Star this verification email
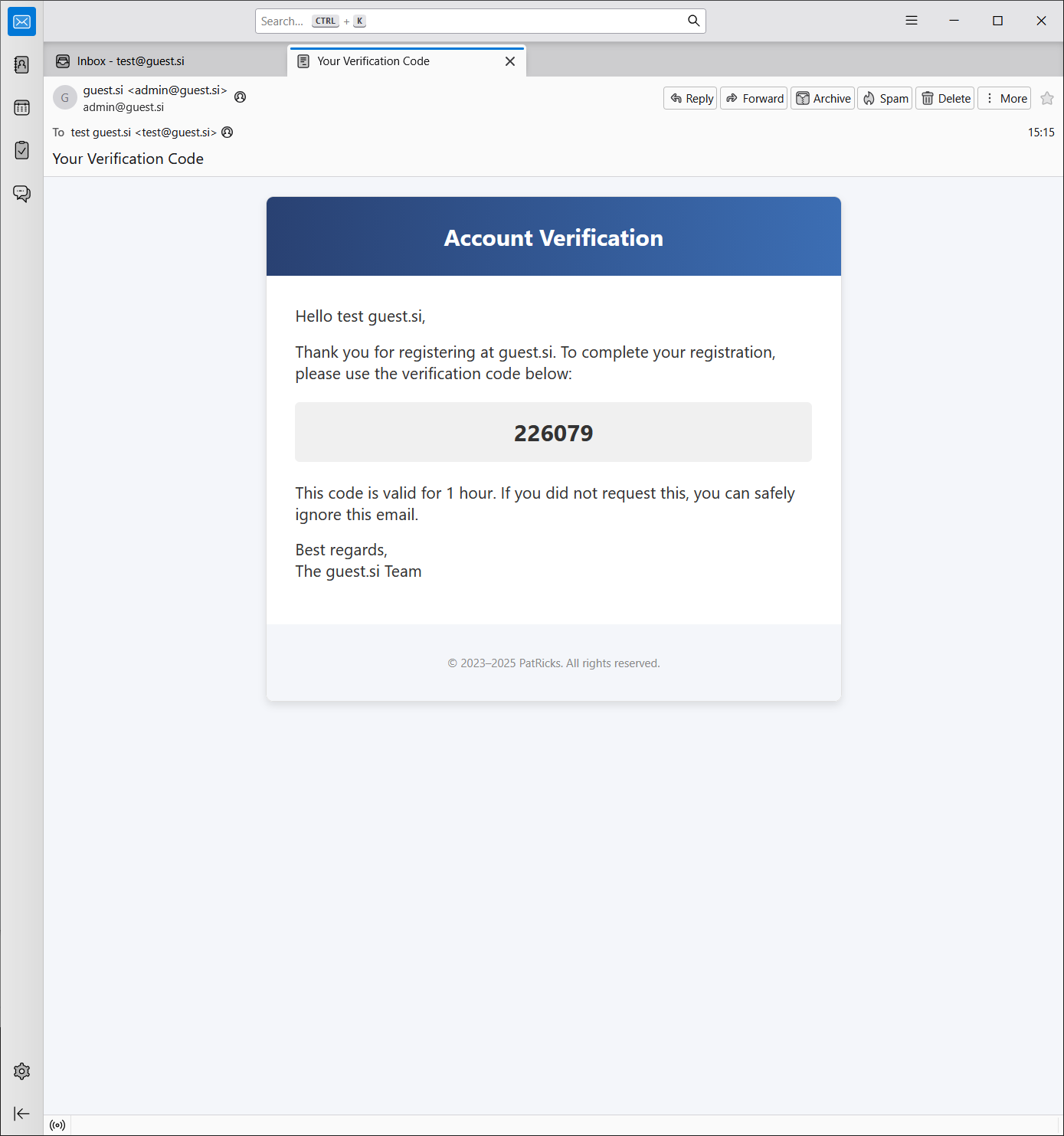 1046,98
